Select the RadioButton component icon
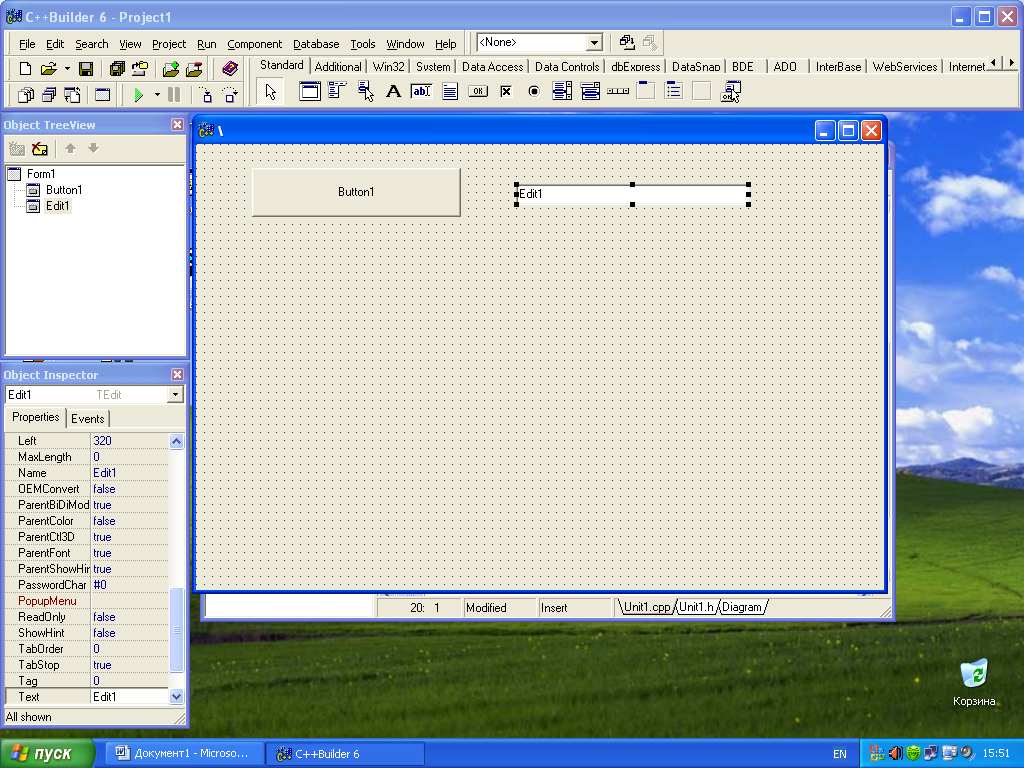The height and width of the screenshot is (768, 1024). pos(534,91)
